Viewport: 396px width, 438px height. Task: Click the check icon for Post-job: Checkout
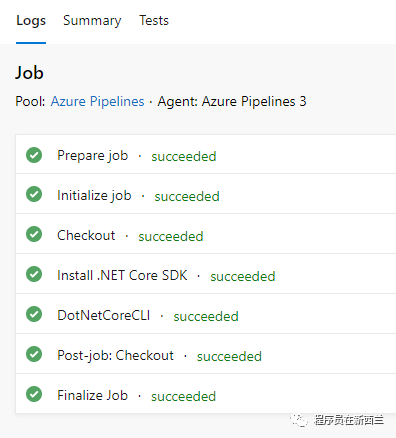[34, 355]
